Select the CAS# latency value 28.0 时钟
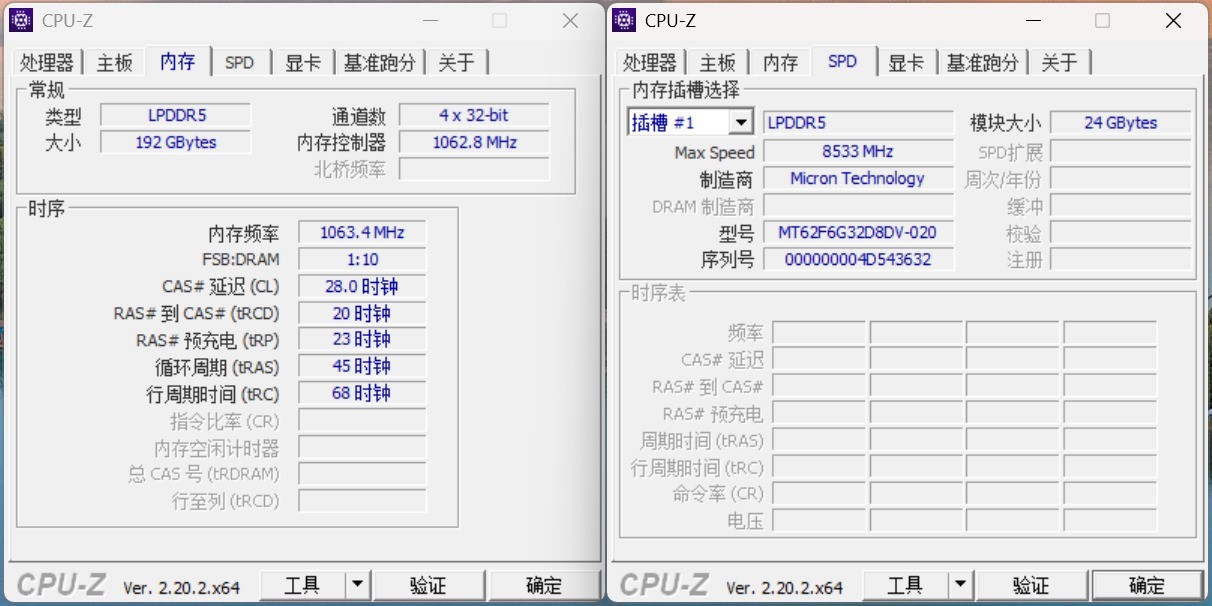This screenshot has width=1212, height=606. pyautogui.click(x=362, y=287)
